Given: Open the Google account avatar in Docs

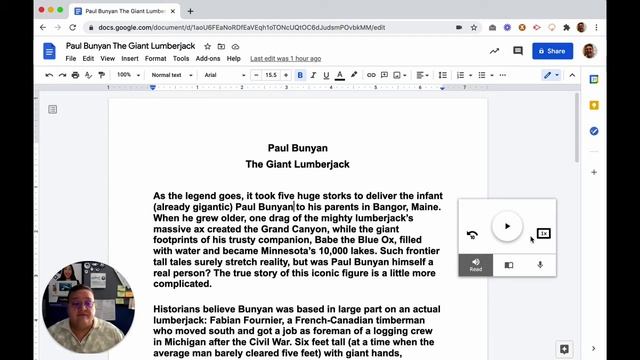Looking at the screenshot, I should coord(589,51).
